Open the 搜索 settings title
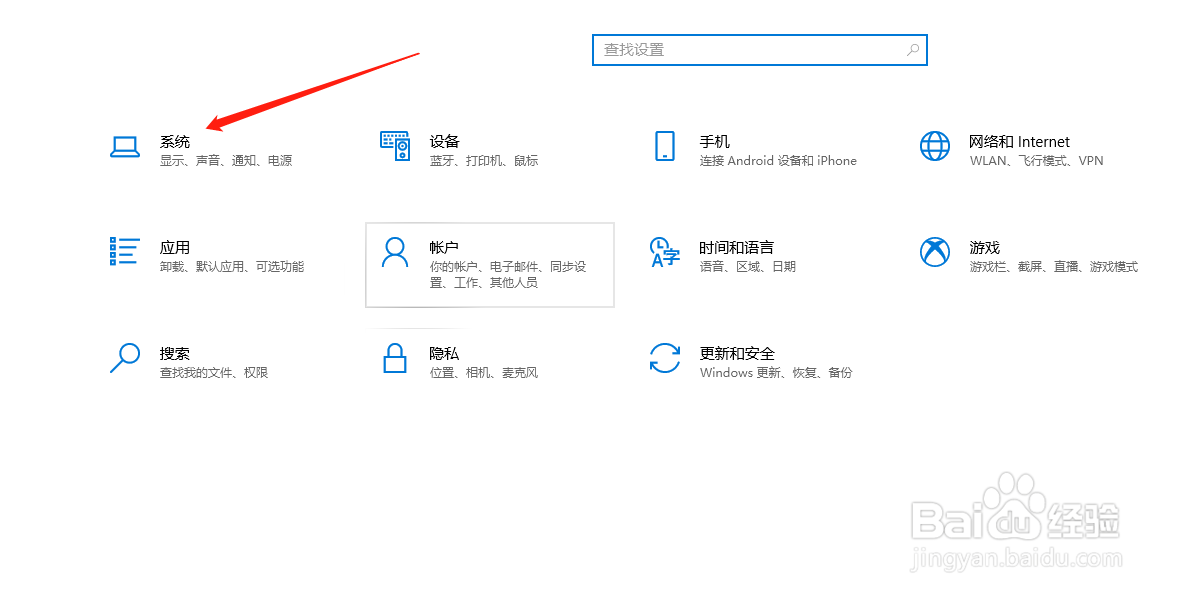This screenshot has height=599, width=1187. point(175,354)
